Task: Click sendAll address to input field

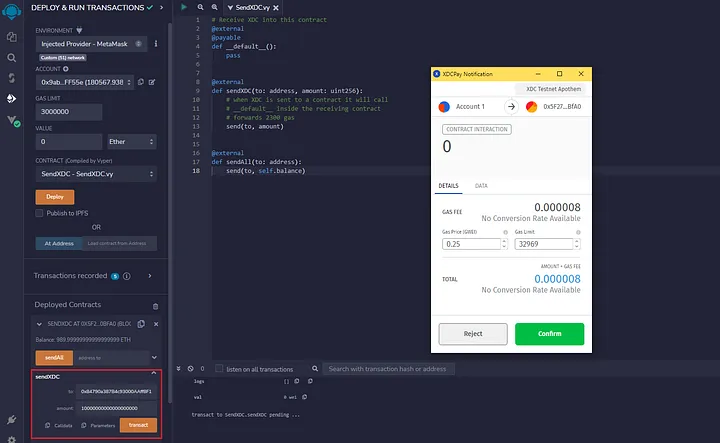Action: click(112, 358)
